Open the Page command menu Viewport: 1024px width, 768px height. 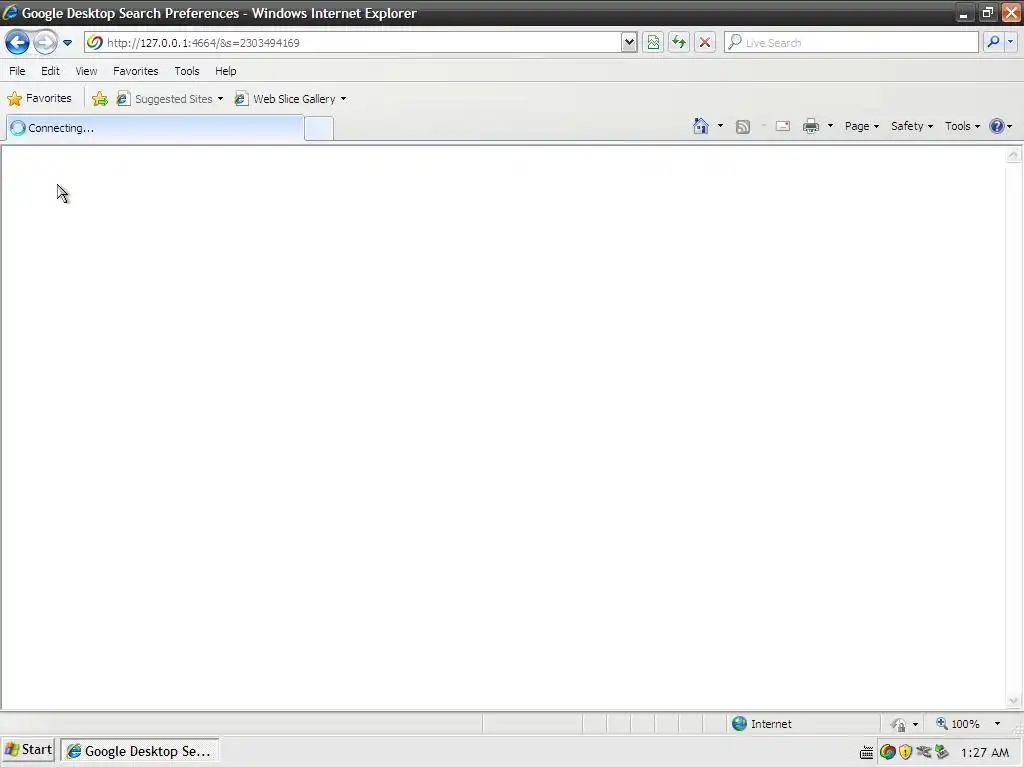pyautogui.click(x=861, y=126)
